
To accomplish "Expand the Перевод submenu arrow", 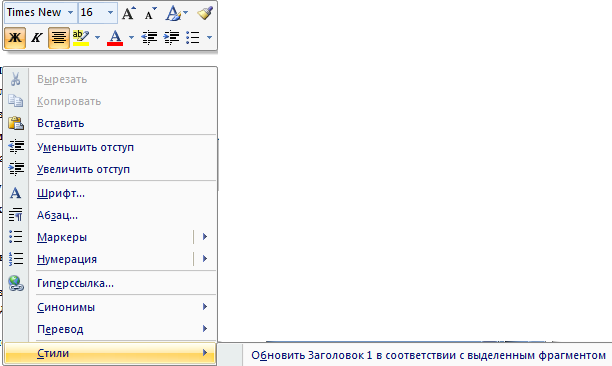I will [x=205, y=329].
